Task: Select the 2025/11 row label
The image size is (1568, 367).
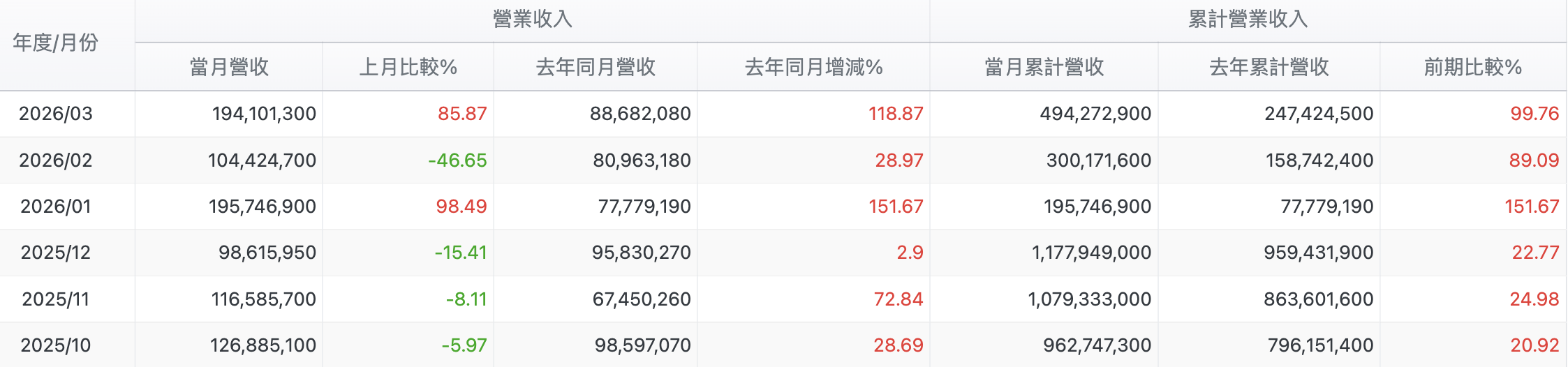Action: tap(56, 299)
